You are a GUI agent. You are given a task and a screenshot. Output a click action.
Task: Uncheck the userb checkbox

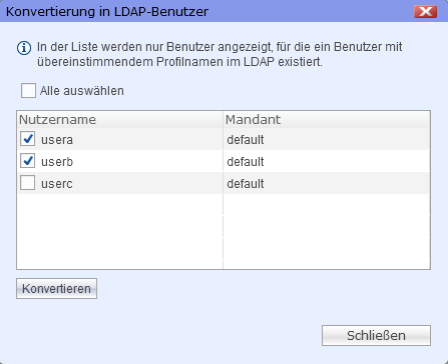(x=28, y=161)
